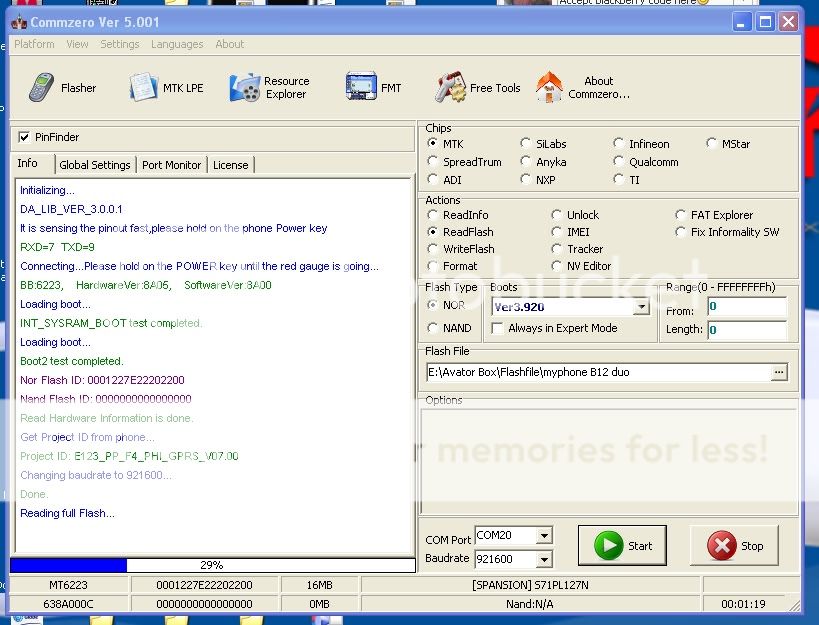The image size is (819, 625).
Task: Click the About Commzero house icon
Action: pos(549,88)
